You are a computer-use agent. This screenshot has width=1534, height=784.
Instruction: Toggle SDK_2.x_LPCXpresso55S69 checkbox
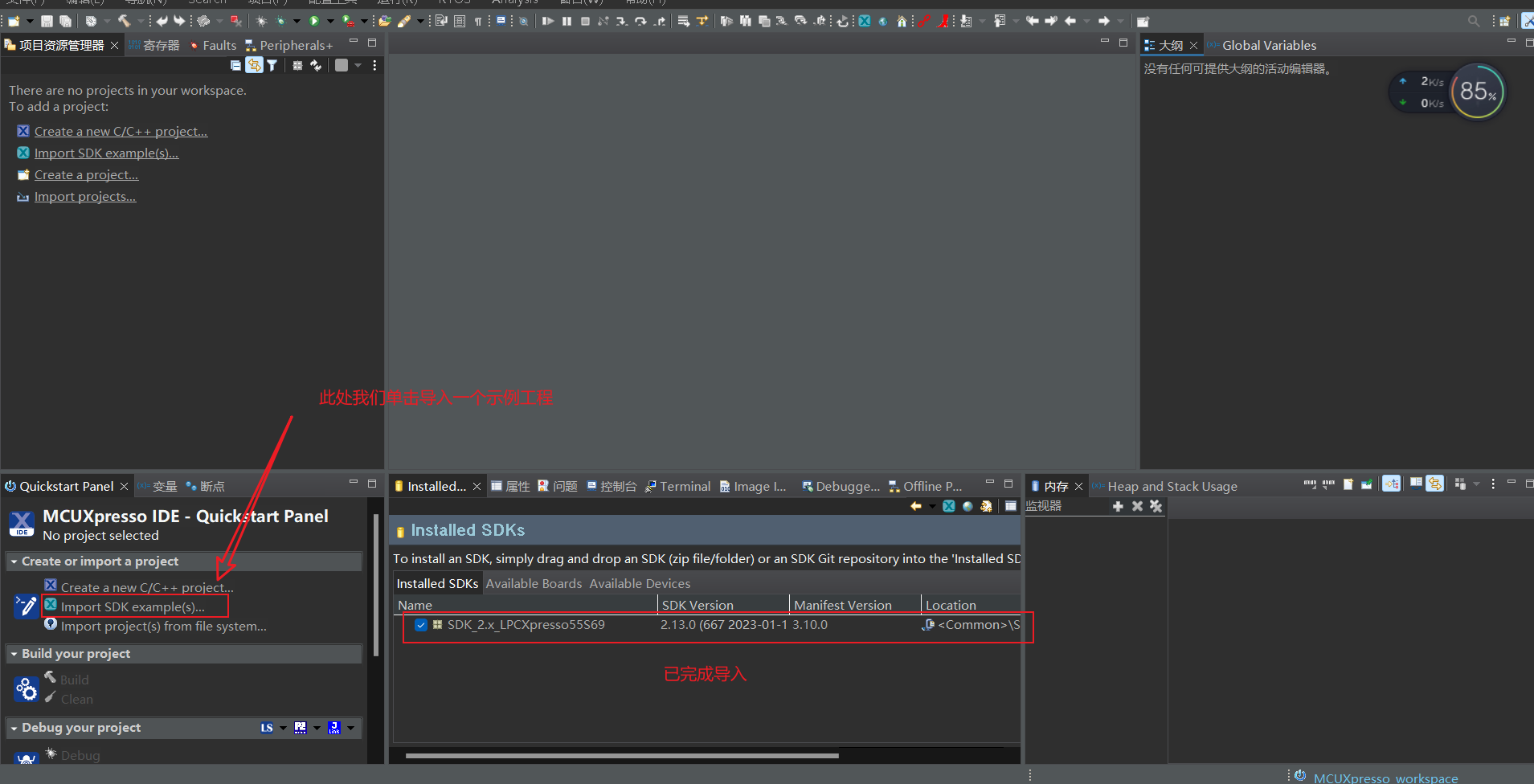pos(421,625)
